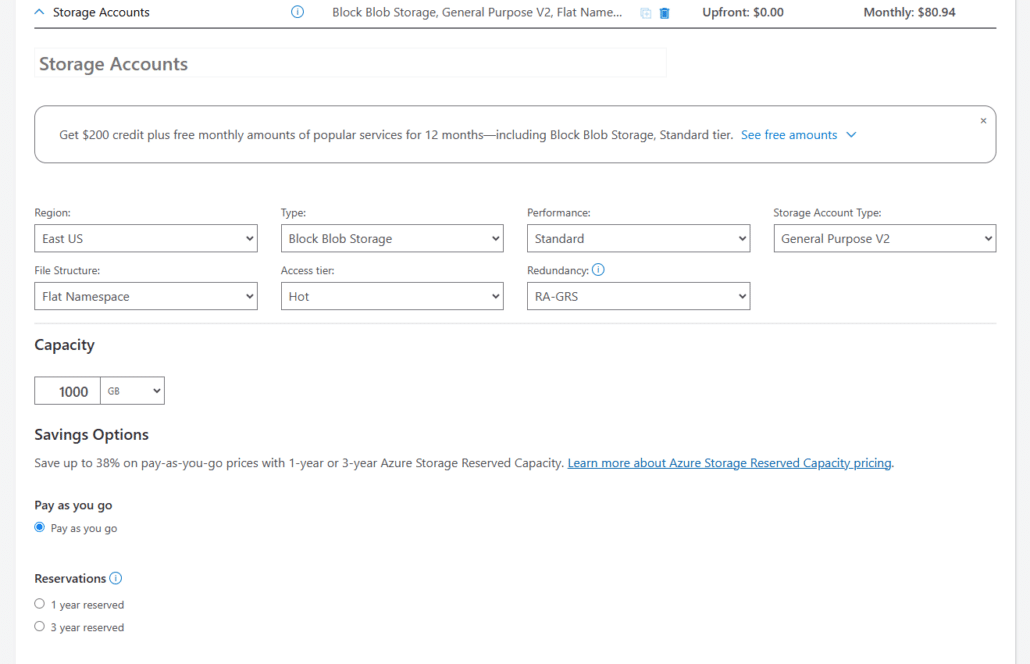The image size is (1030, 664).
Task: Open the Storage Accounts info tooltip icon
Action: click(297, 12)
